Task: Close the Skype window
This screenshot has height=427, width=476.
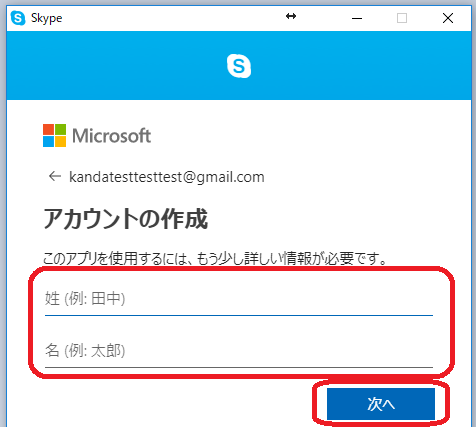Action: click(x=448, y=18)
